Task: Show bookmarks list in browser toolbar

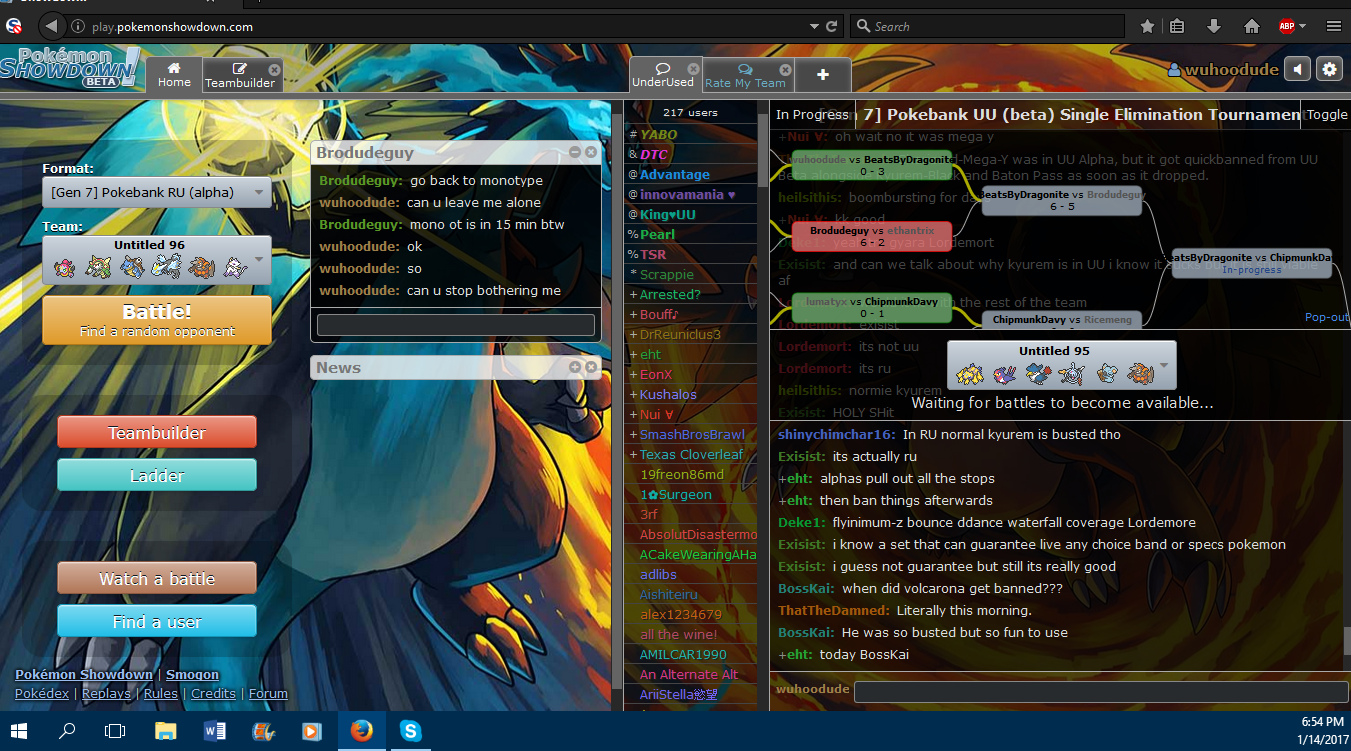Action: (x=1177, y=27)
